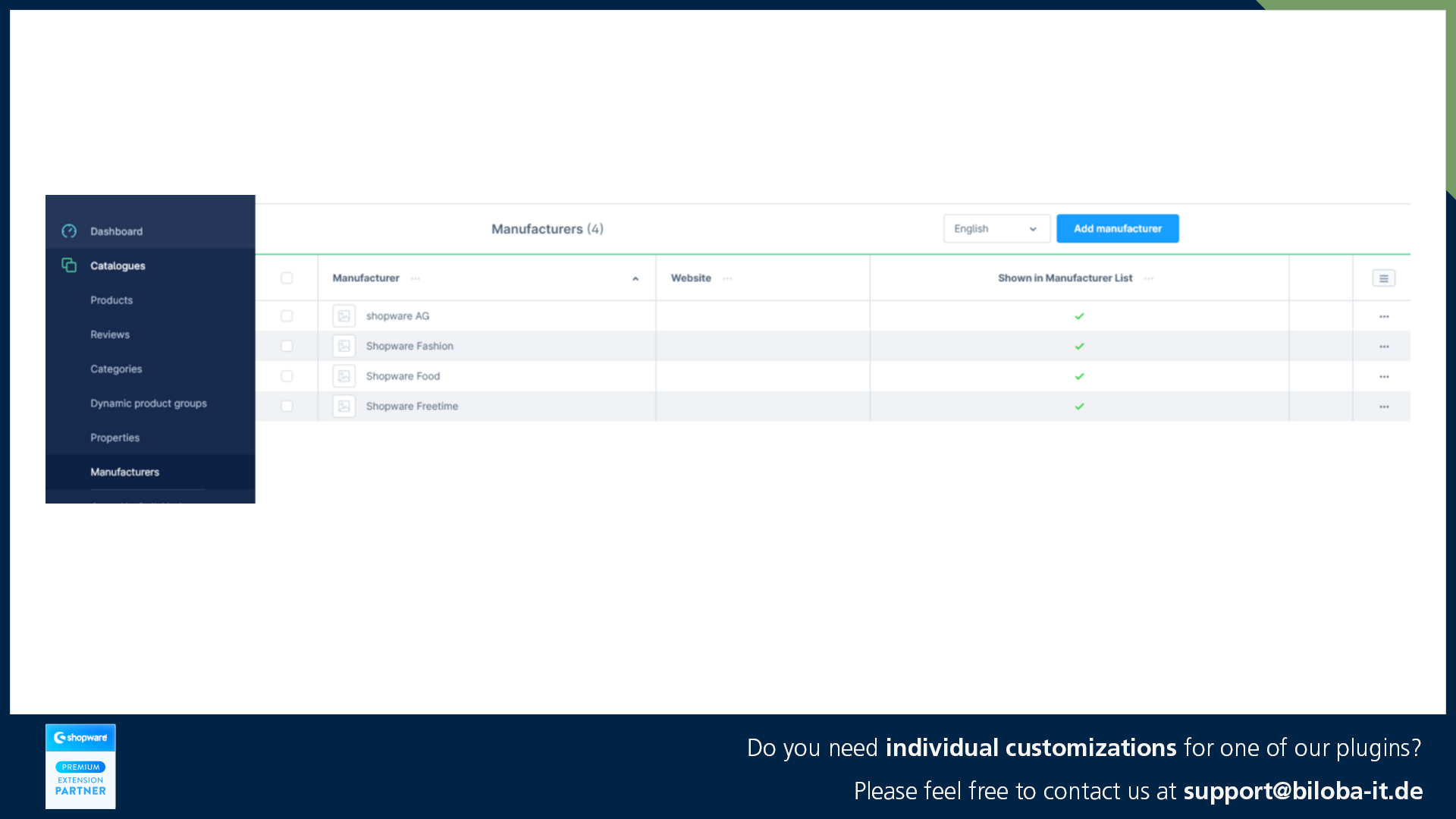Check the Shopware Fashion row checkbox
The width and height of the screenshot is (1456, 819).
(287, 347)
